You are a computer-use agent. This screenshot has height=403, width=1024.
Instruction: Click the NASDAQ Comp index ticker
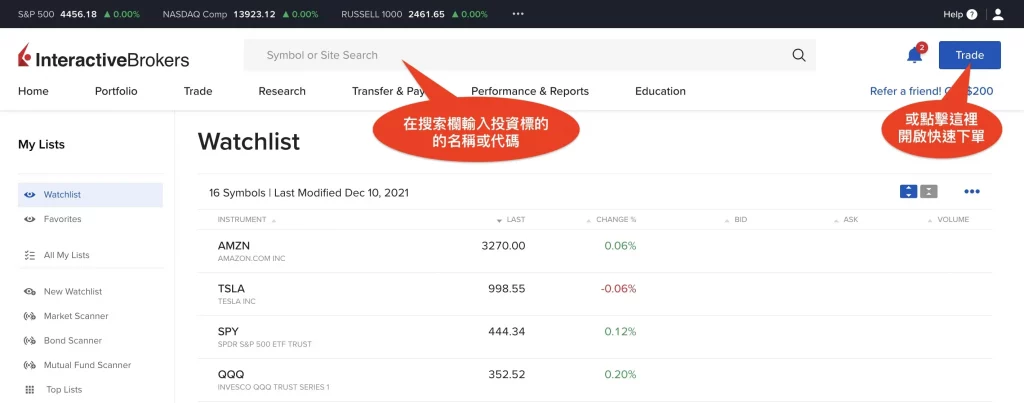(x=240, y=14)
